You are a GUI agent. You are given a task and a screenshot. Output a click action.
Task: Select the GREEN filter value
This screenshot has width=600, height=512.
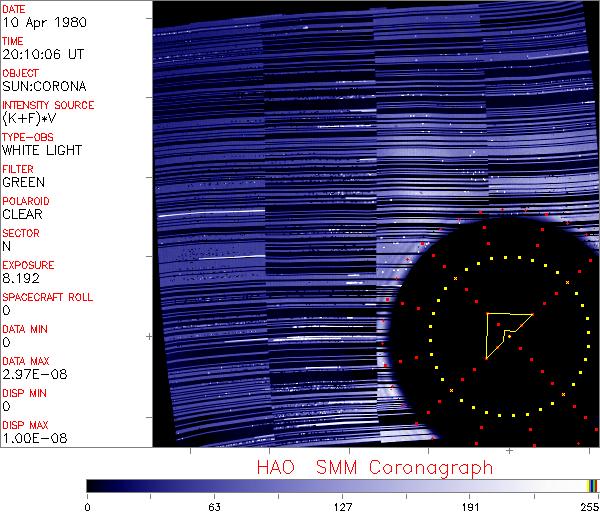pos(22,182)
